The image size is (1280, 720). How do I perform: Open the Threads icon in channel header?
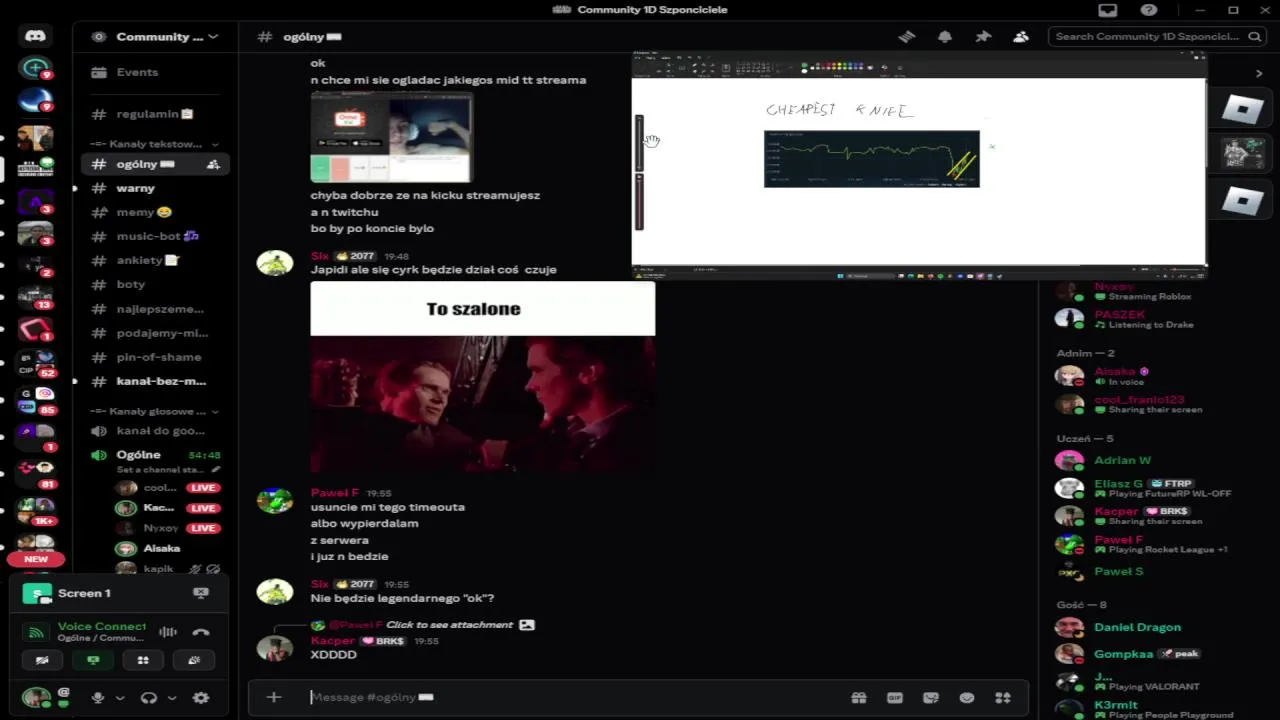[907, 36]
